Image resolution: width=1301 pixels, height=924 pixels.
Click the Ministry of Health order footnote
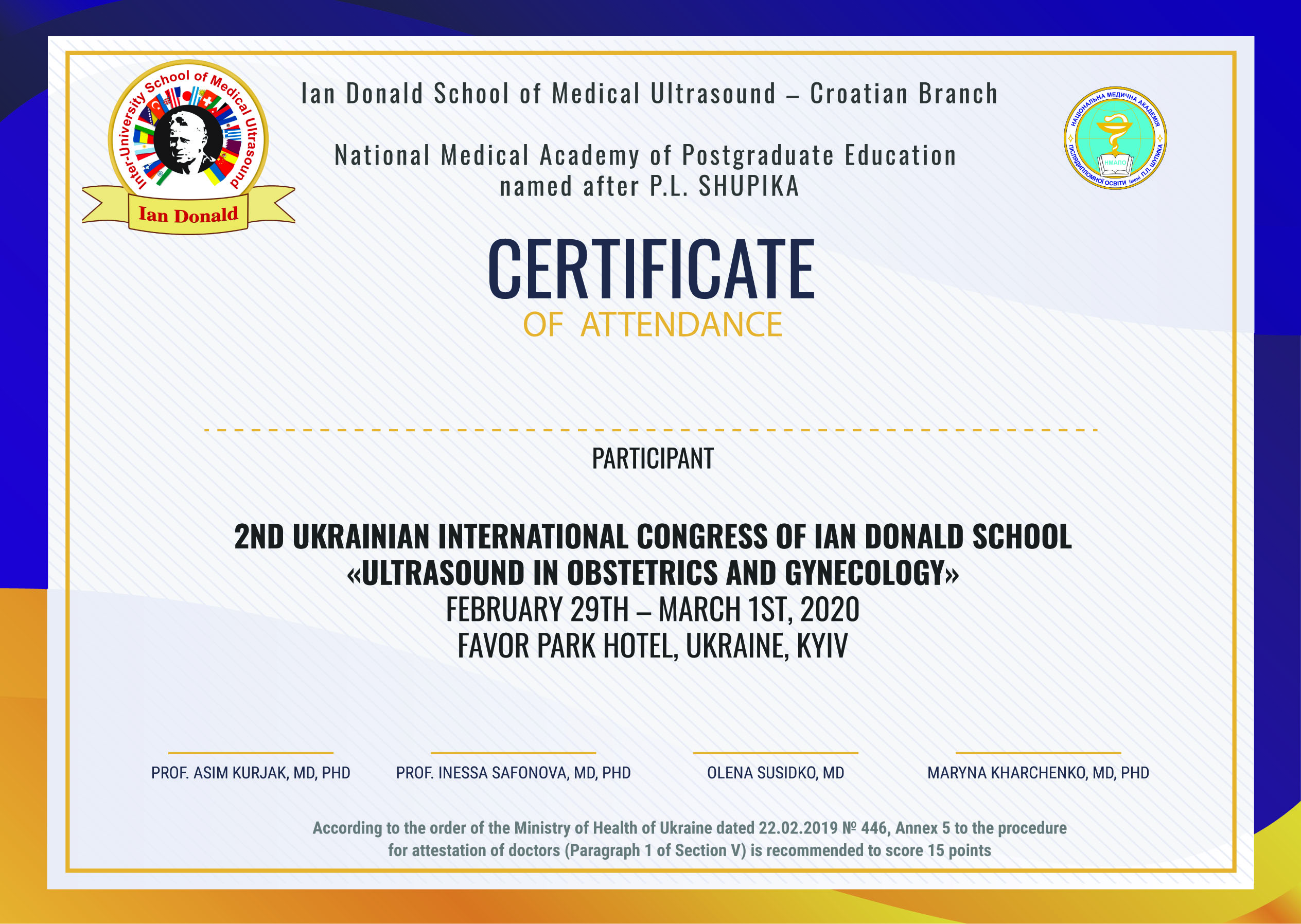click(x=689, y=839)
